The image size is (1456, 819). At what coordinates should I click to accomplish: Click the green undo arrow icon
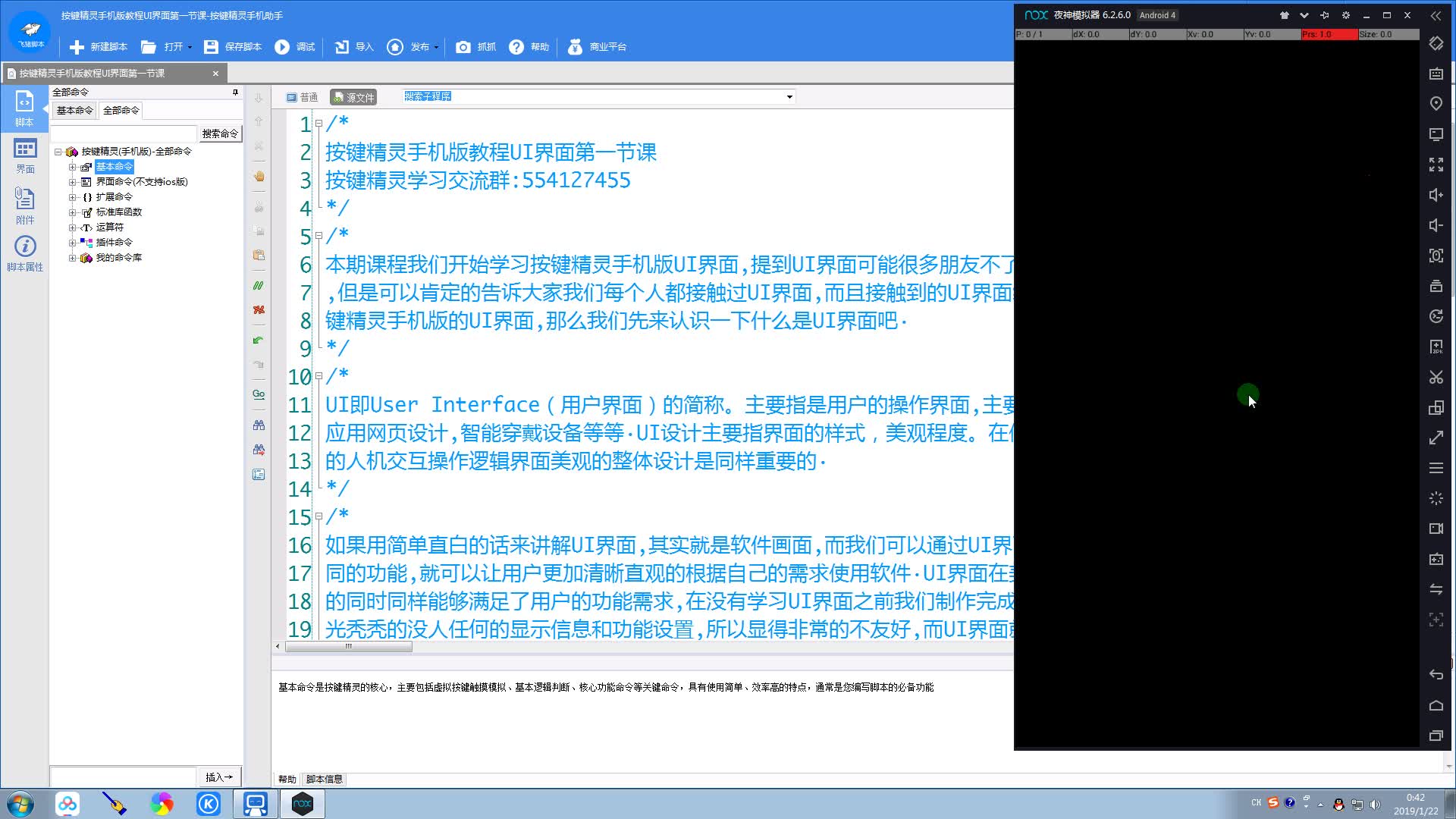pos(259,340)
